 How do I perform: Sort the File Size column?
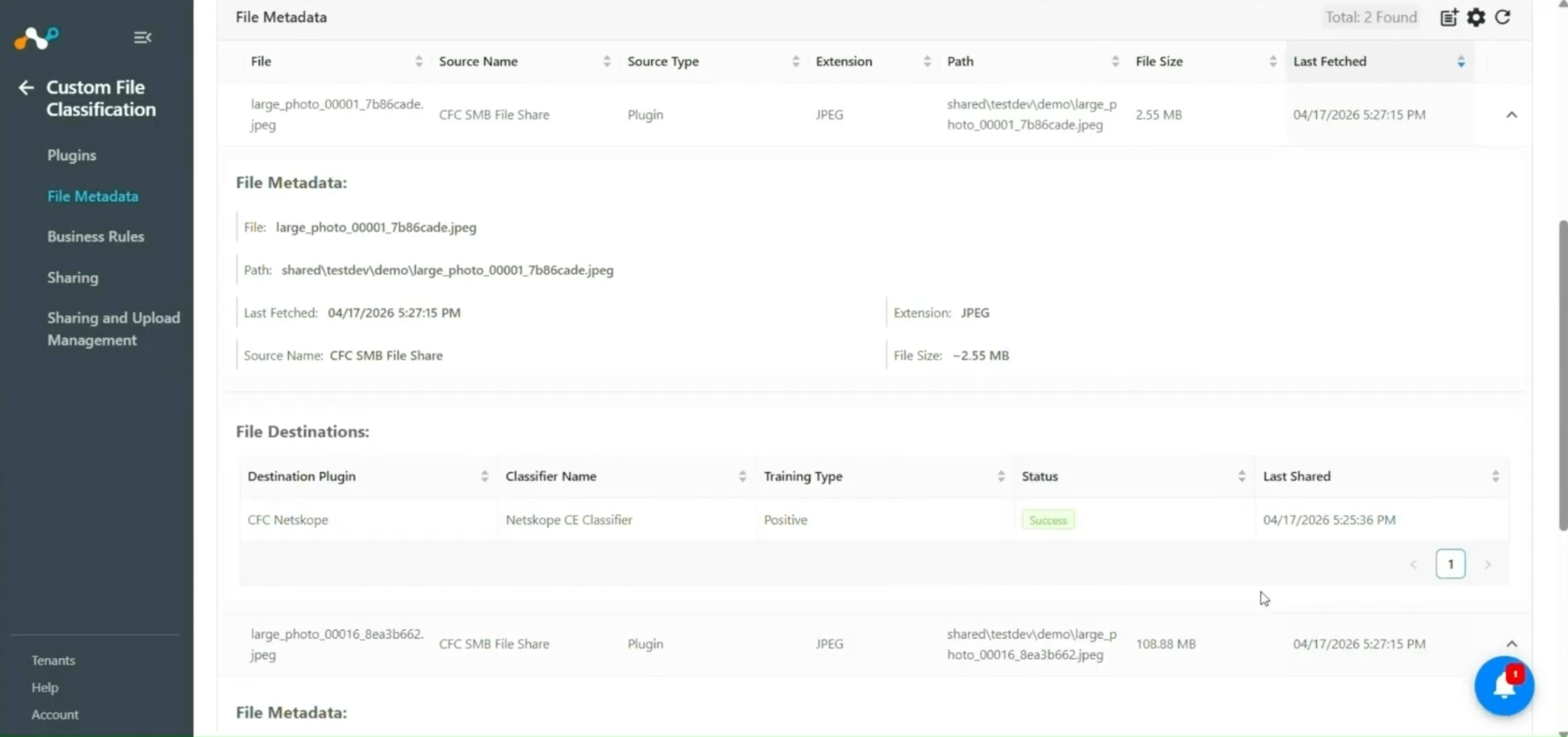click(1272, 61)
